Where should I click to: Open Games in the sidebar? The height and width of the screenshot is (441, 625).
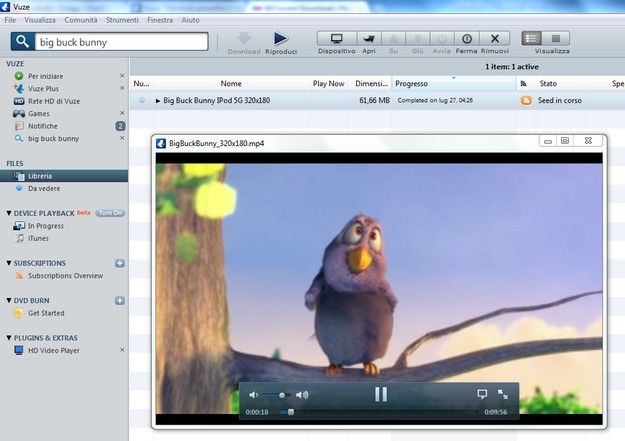pos(39,114)
